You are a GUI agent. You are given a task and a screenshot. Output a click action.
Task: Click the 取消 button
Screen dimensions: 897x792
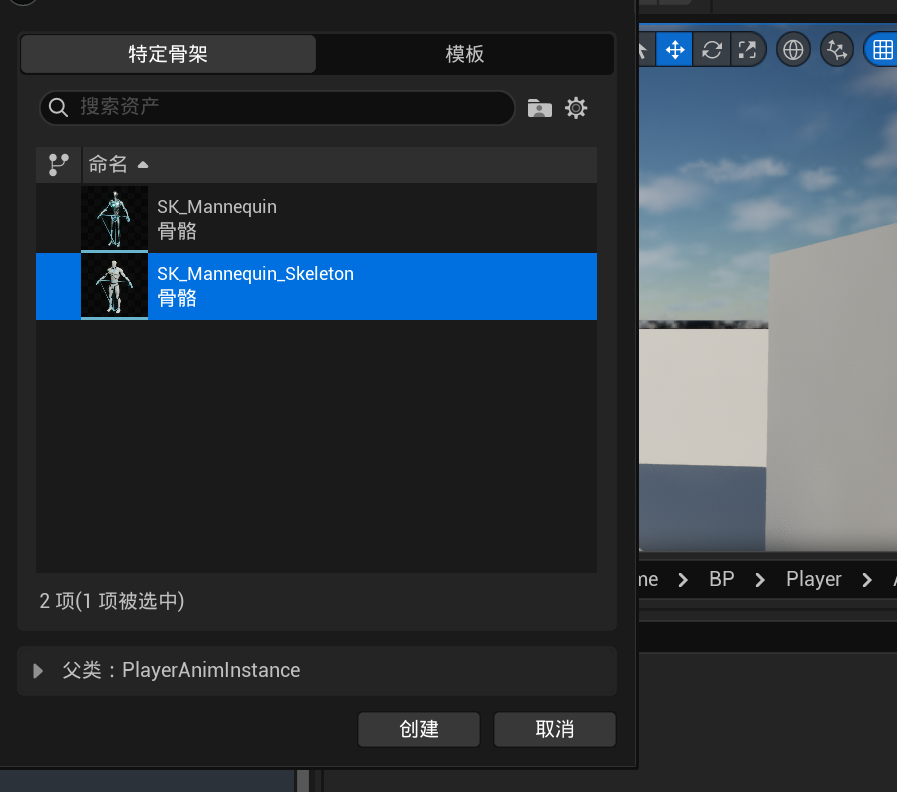coord(555,729)
